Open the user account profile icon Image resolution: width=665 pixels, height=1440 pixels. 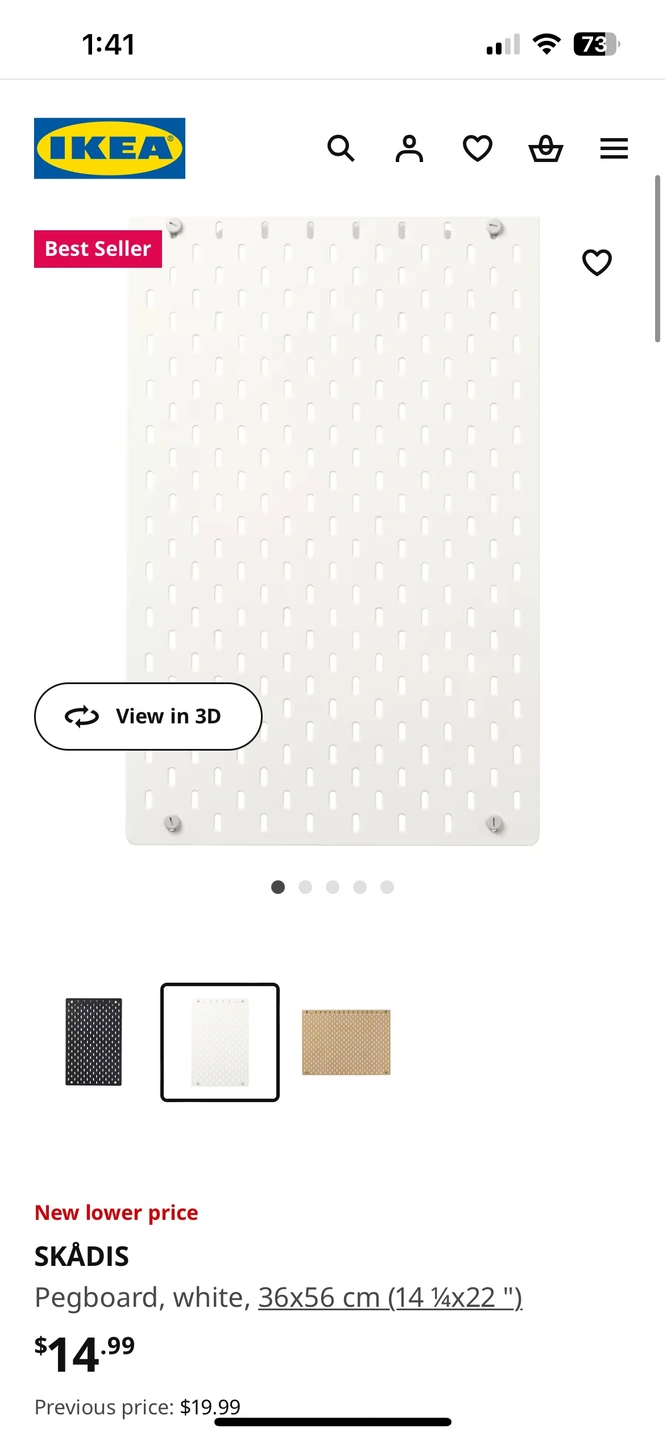pos(409,149)
